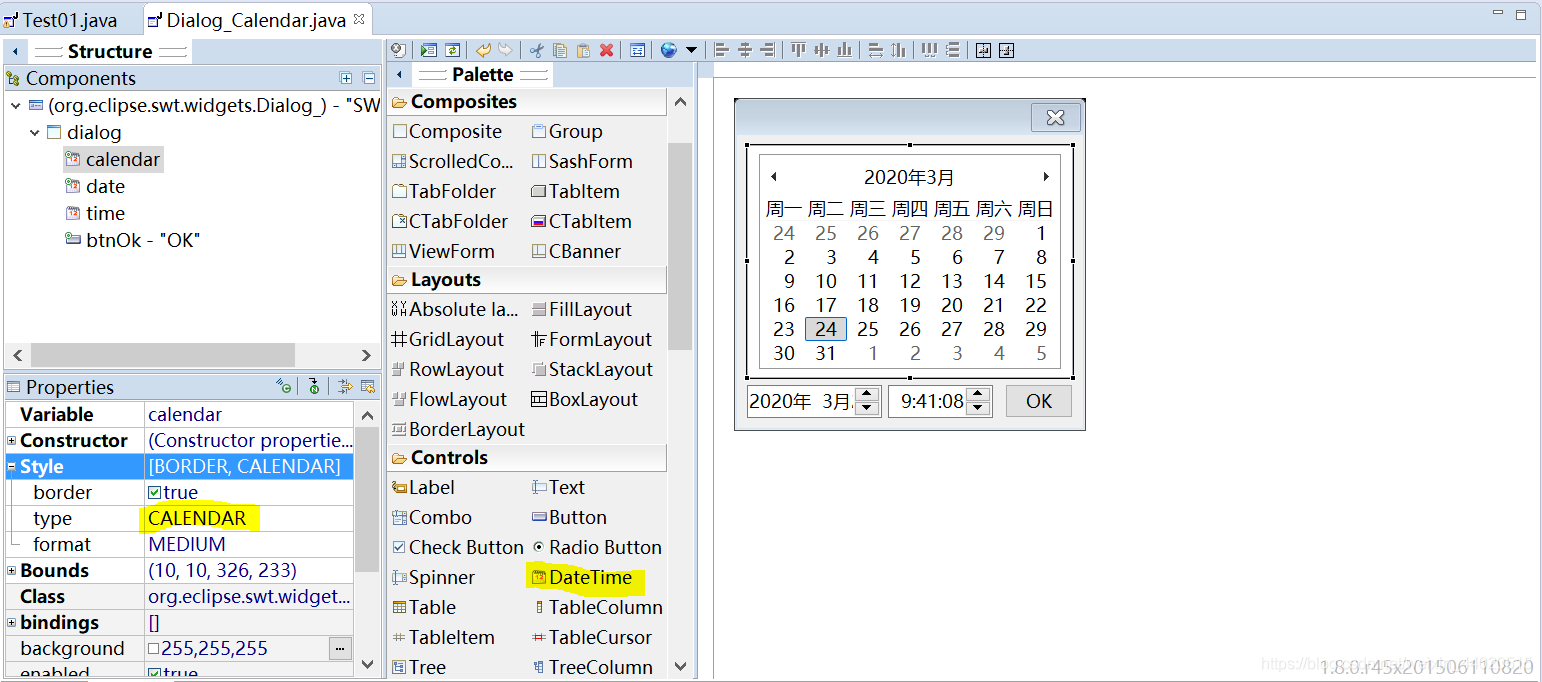Click the red Delete X toolbar icon
The image size is (1542, 682).
(606, 50)
